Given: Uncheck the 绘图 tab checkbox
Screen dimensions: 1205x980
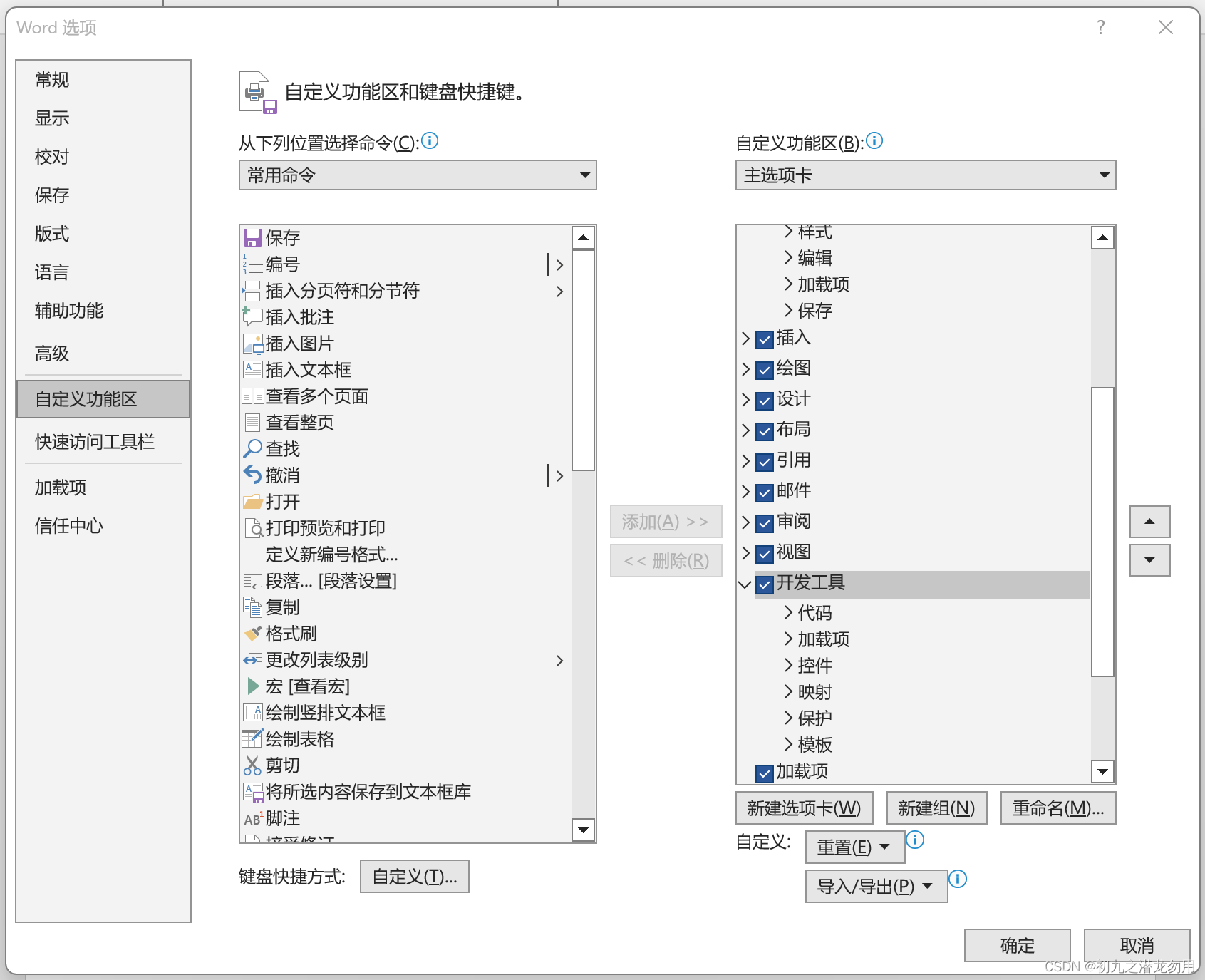Looking at the screenshot, I should pos(765,369).
